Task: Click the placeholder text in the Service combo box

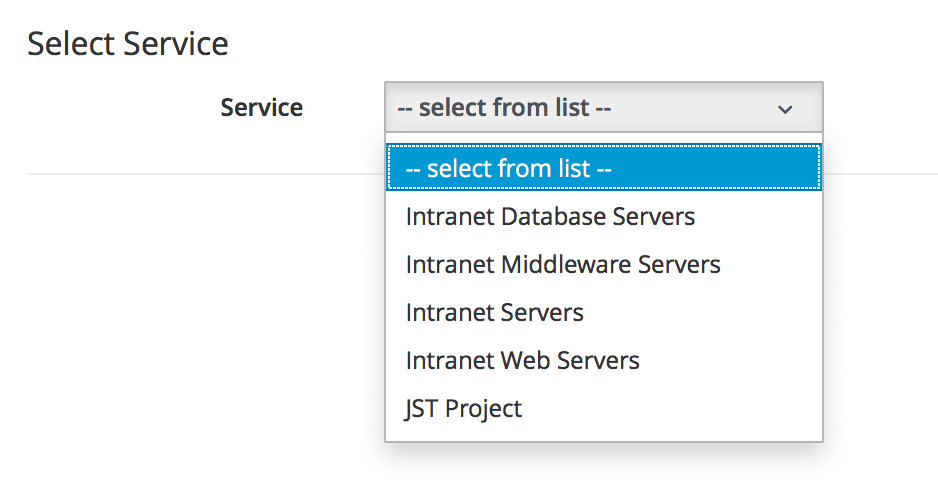Action: 504,107
